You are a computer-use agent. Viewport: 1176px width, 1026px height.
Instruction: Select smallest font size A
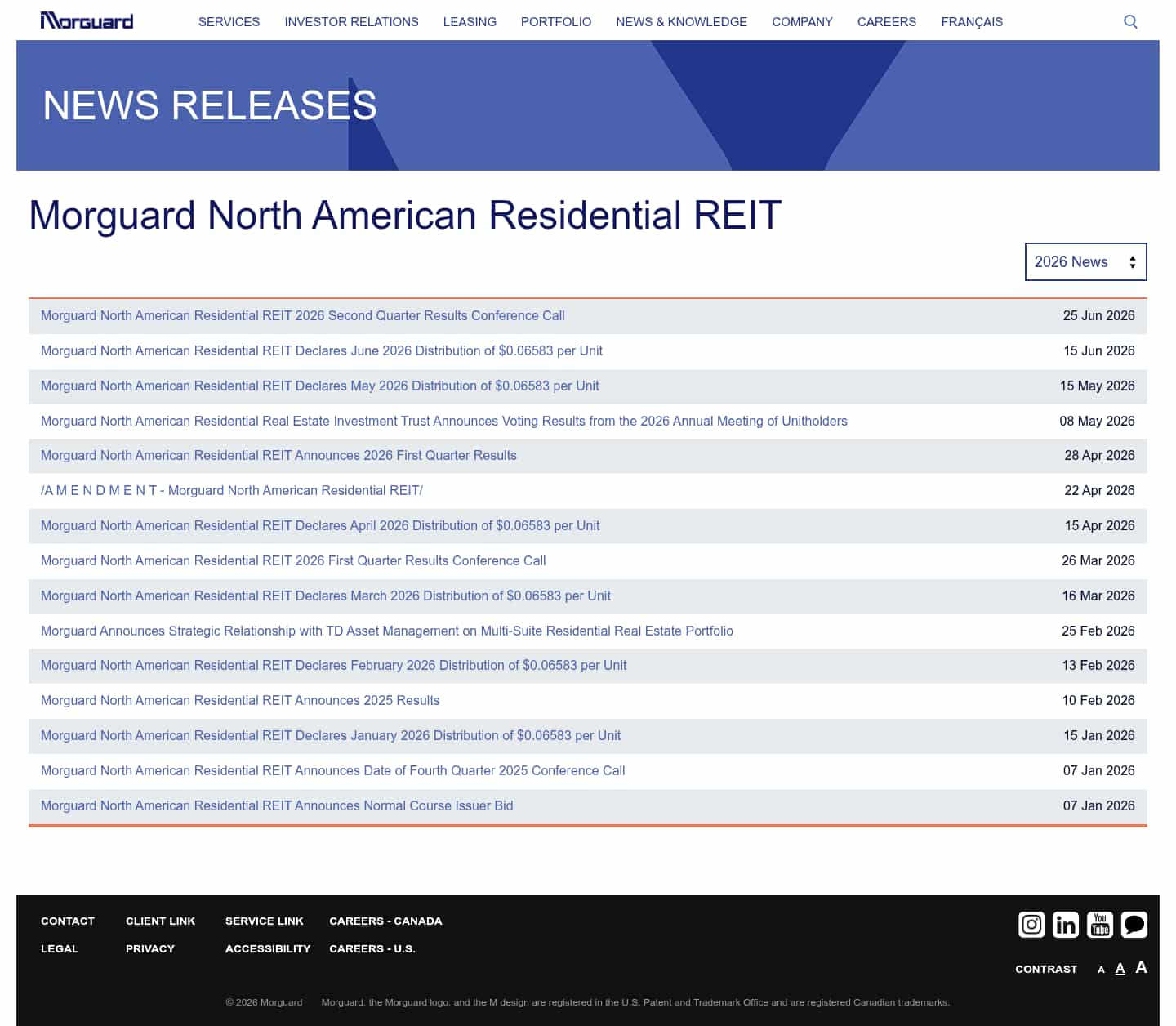click(1101, 970)
